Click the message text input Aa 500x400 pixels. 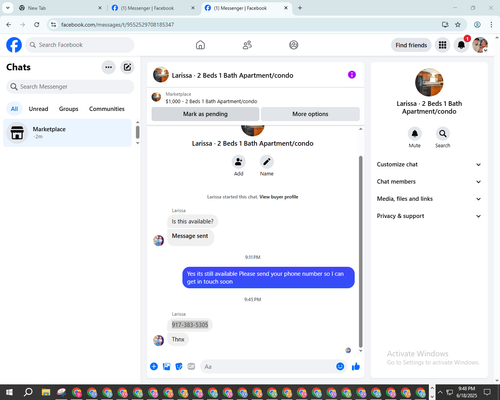267,367
